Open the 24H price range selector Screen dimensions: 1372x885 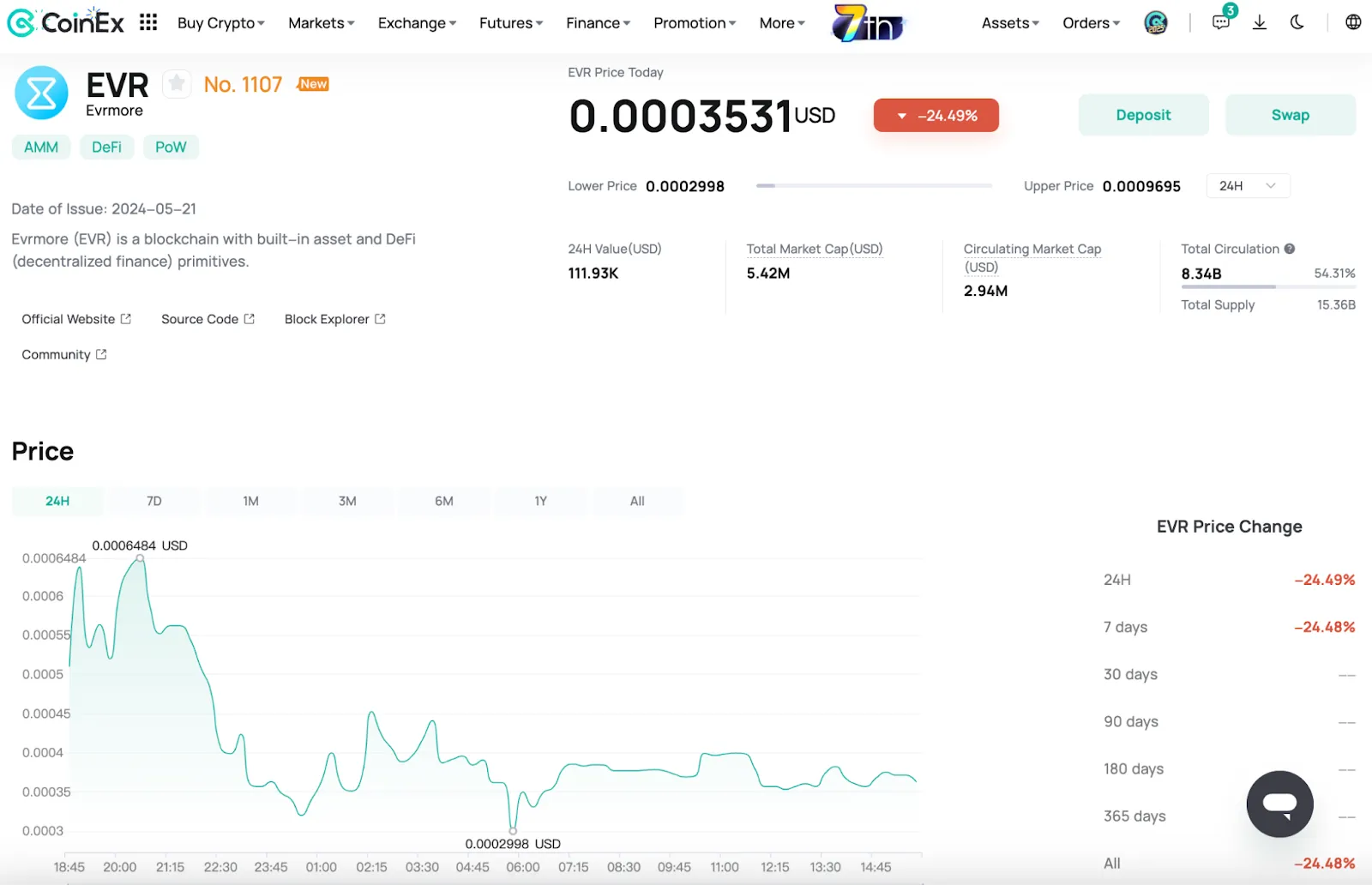point(1248,186)
